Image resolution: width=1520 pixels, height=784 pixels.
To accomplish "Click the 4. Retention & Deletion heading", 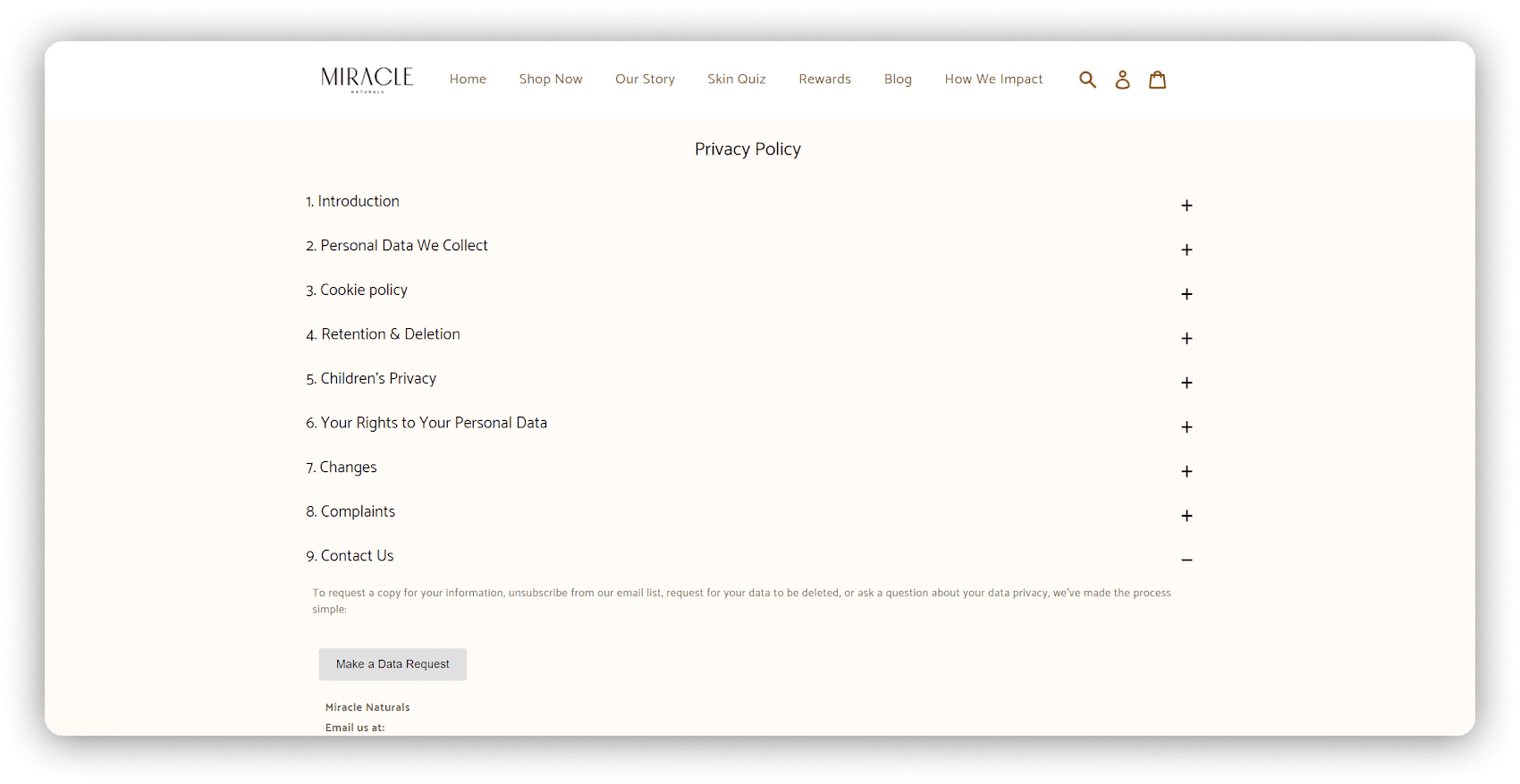I will pos(383,334).
